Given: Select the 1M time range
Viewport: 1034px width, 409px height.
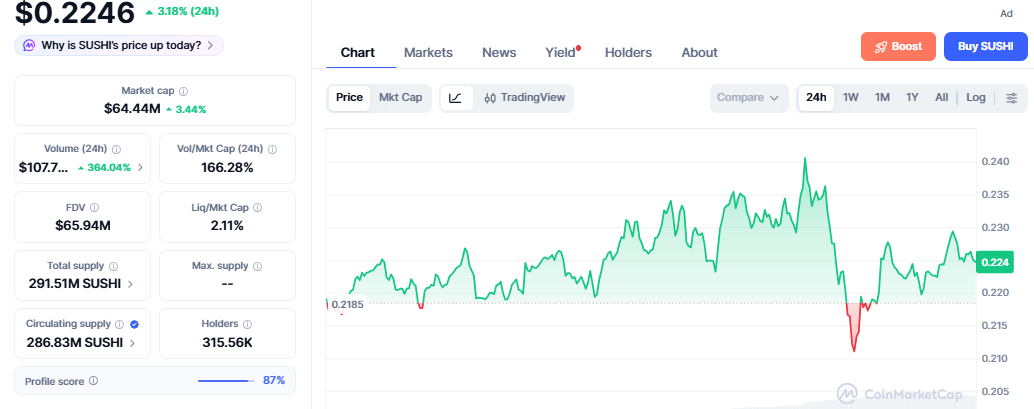Looking at the screenshot, I should (x=882, y=98).
